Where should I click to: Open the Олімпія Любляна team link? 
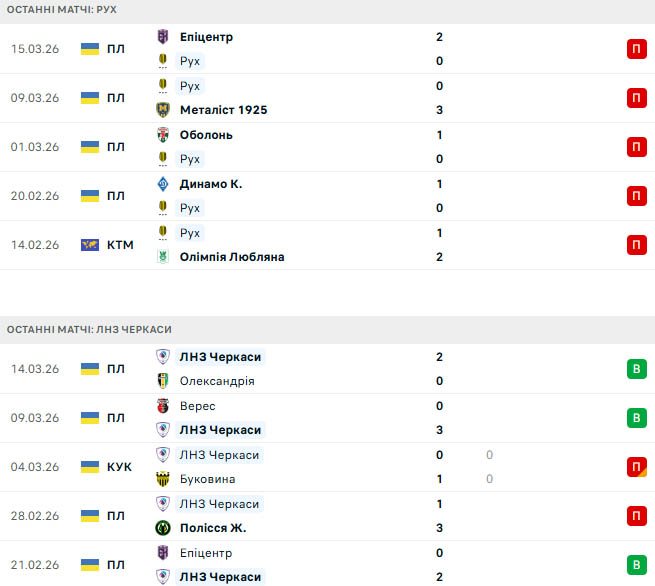pos(232,257)
